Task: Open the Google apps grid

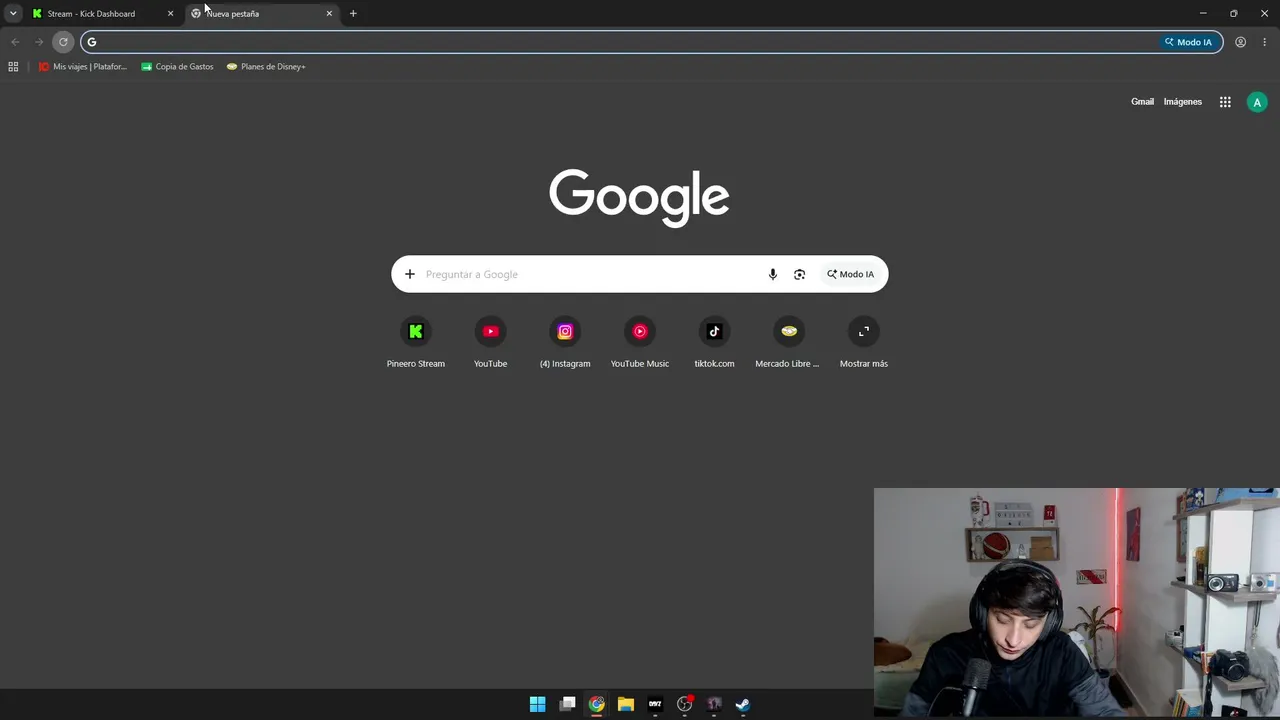Action: pyautogui.click(x=1225, y=102)
